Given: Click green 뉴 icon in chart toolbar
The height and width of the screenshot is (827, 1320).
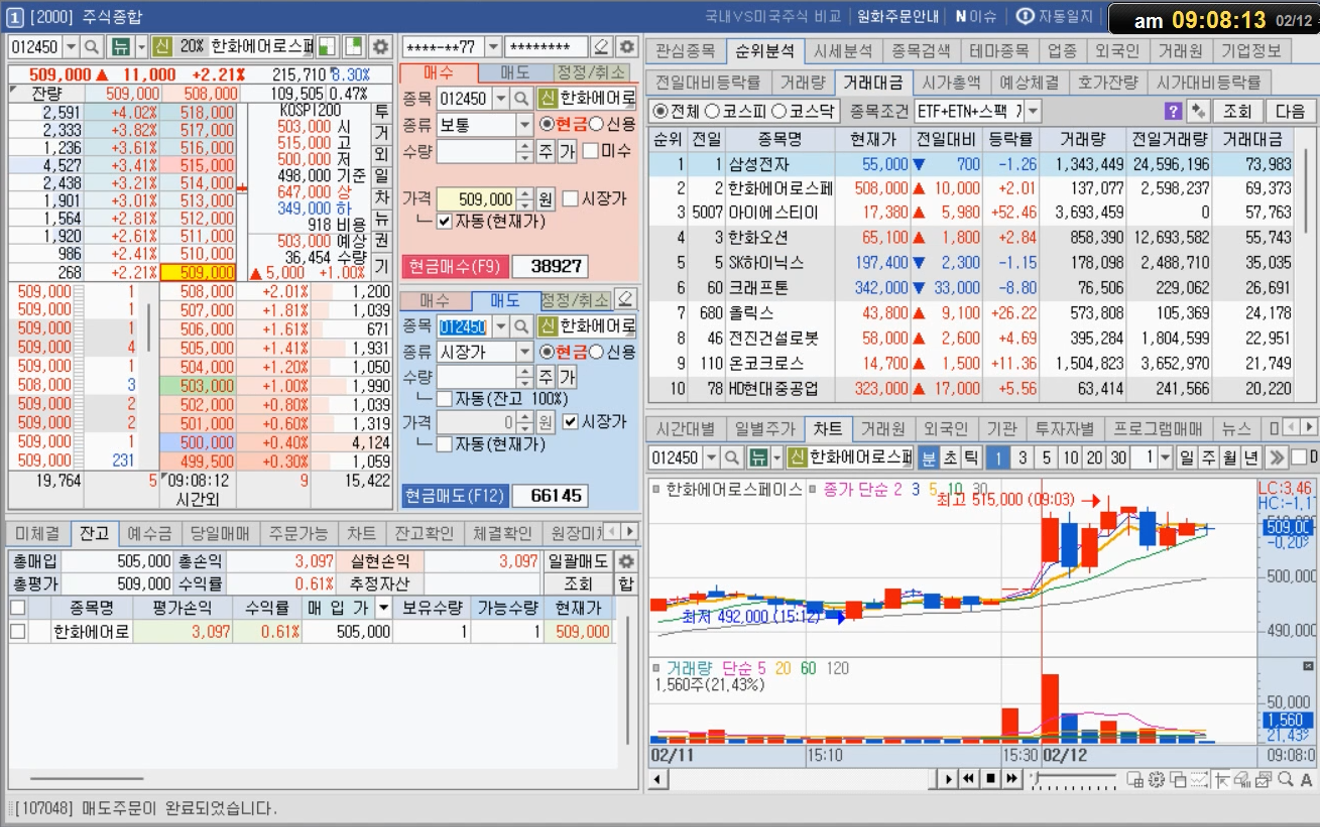Looking at the screenshot, I should [x=759, y=457].
